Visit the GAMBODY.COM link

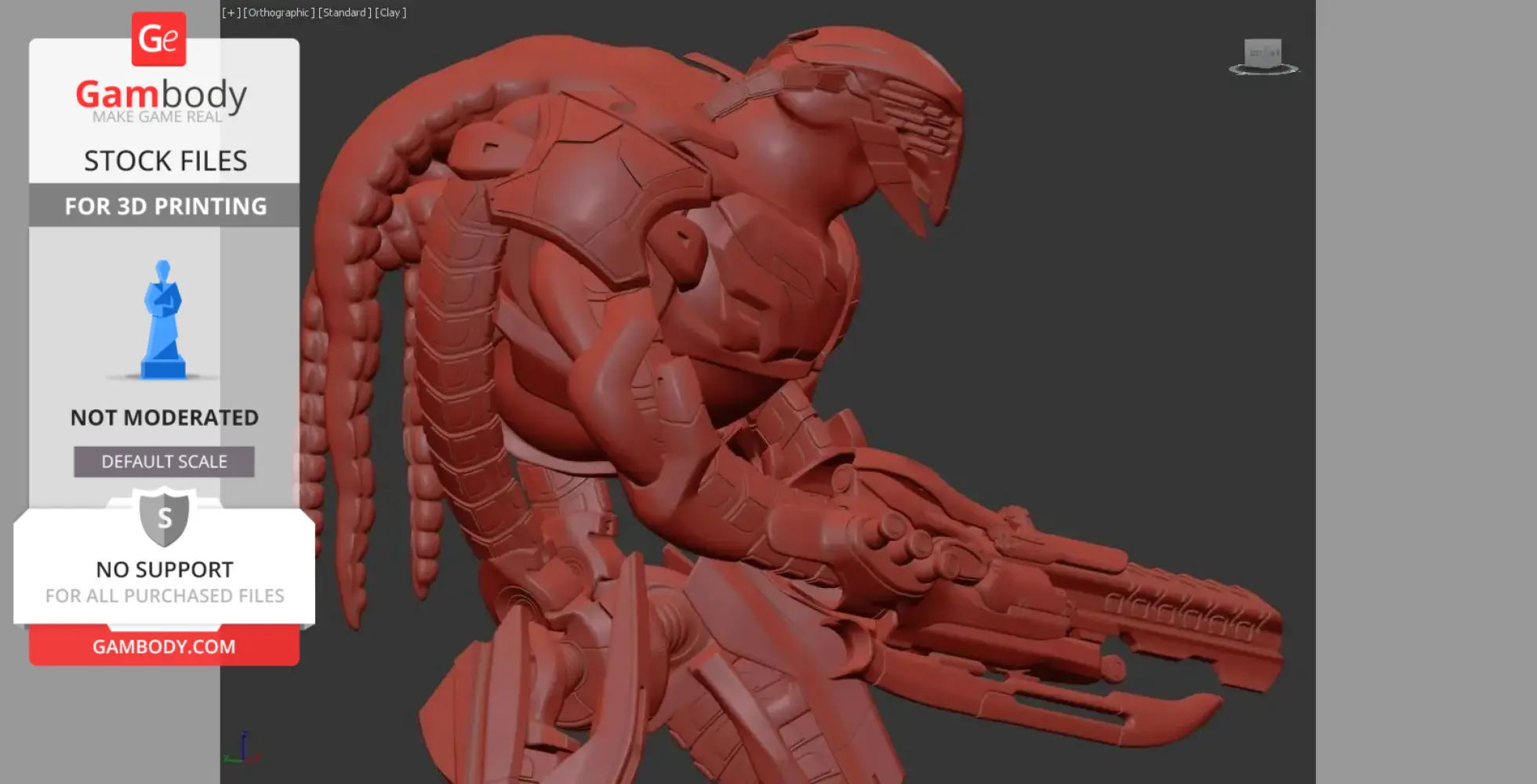[x=163, y=646]
